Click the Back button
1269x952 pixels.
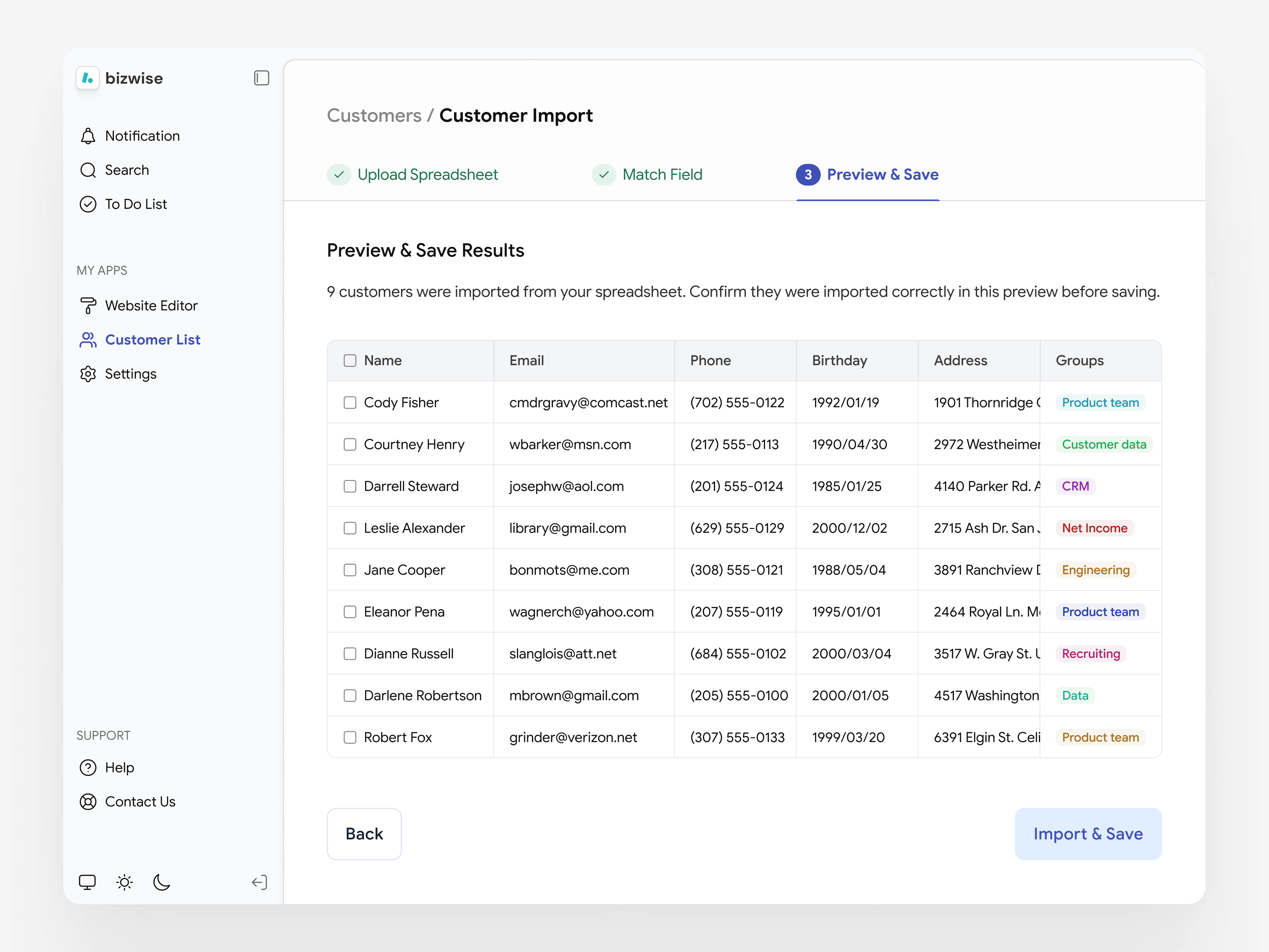tap(364, 834)
